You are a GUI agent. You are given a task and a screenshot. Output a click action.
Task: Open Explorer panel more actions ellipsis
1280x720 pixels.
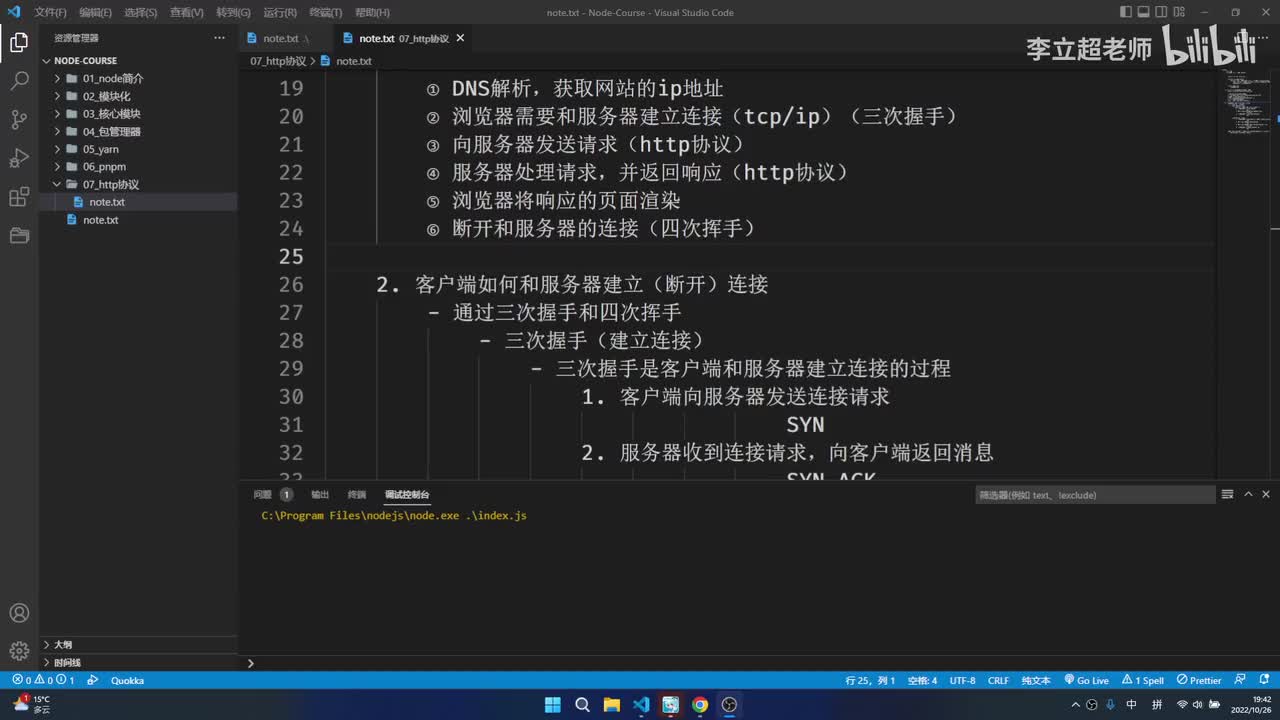point(219,38)
